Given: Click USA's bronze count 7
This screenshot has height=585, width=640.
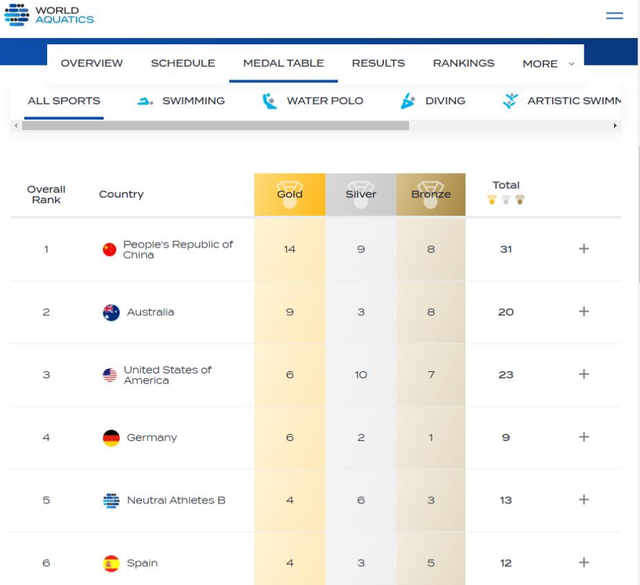Looking at the screenshot, I should tap(431, 375).
